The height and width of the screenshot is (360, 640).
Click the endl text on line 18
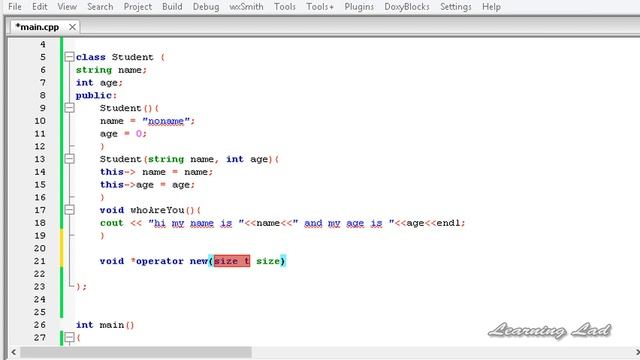[x=449, y=223]
